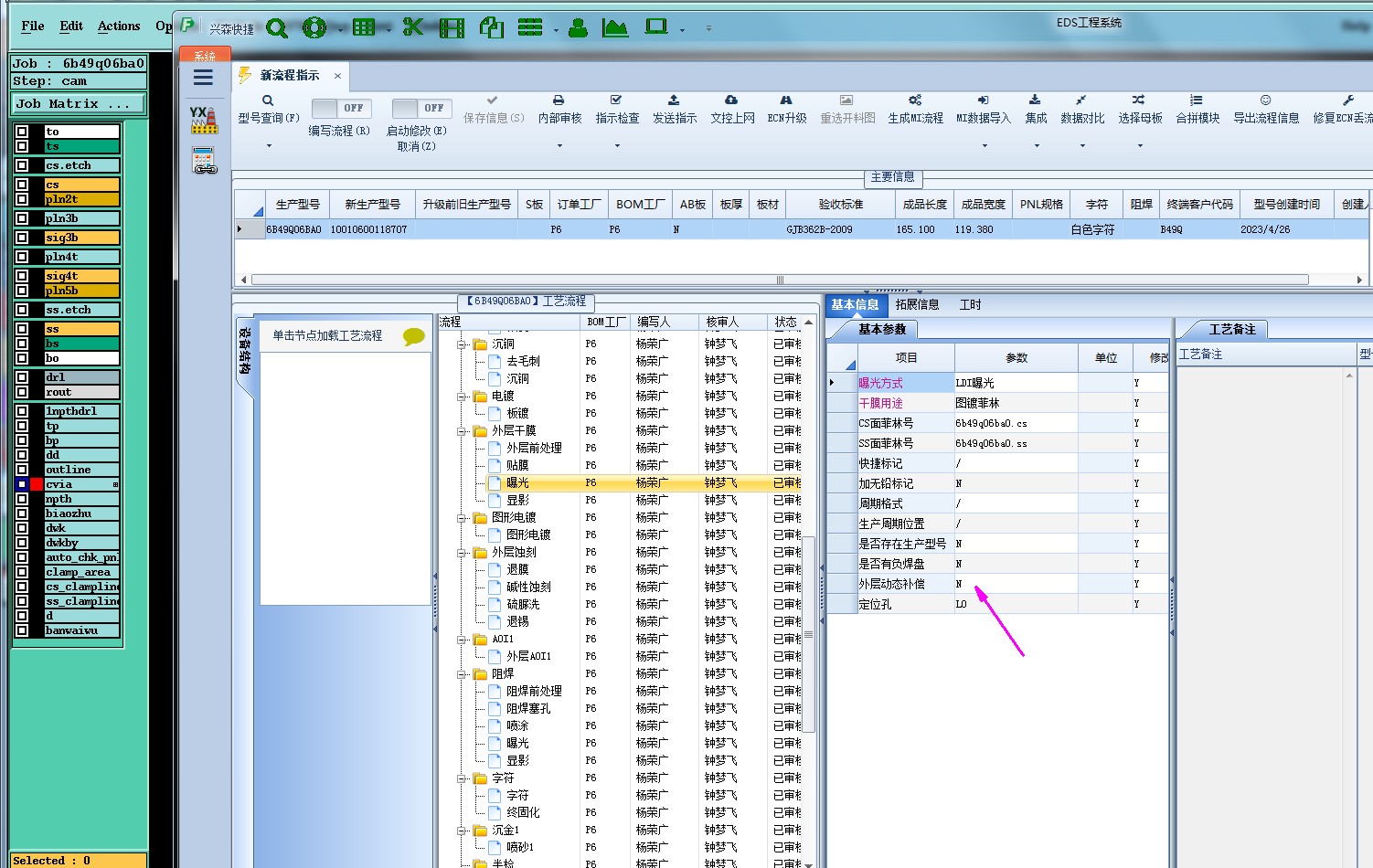This screenshot has height=868, width=1373.
Task: Open dropdown arrow under MI数据导入
Action: (985, 146)
